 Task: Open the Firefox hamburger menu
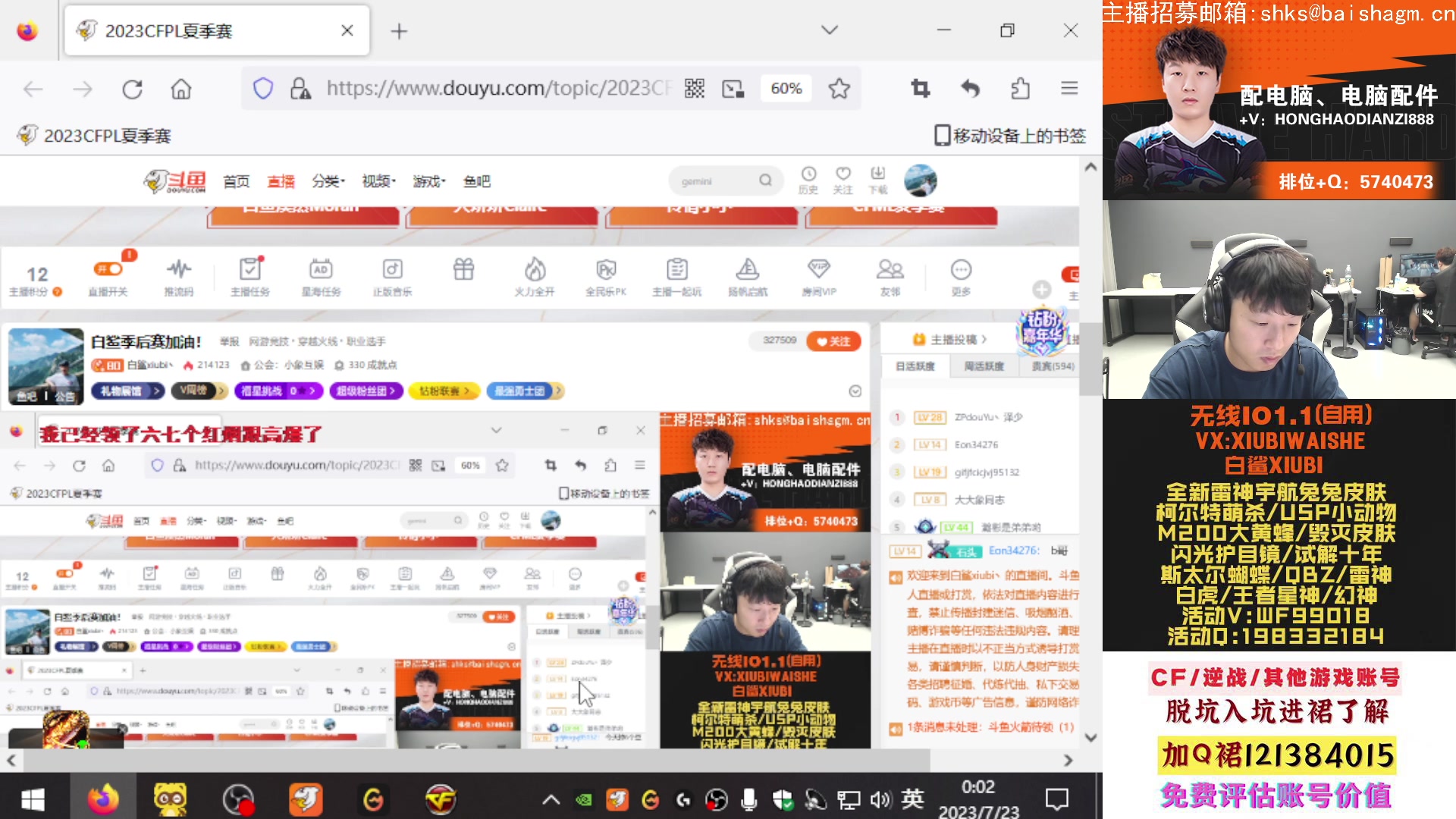click(1069, 89)
